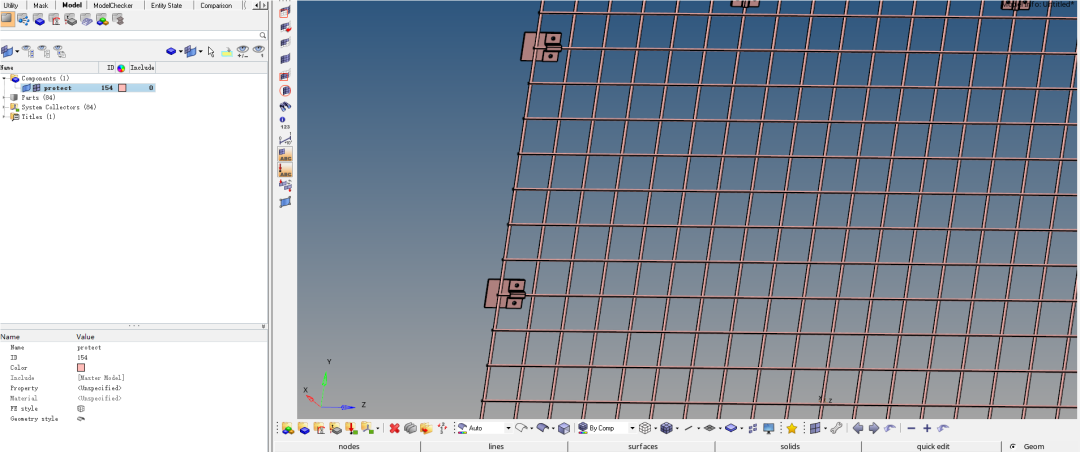Image resolution: width=1080 pixels, height=452 pixels.
Task: Toggle the show/hide eye with plus-minus icon
Action: tap(242, 51)
